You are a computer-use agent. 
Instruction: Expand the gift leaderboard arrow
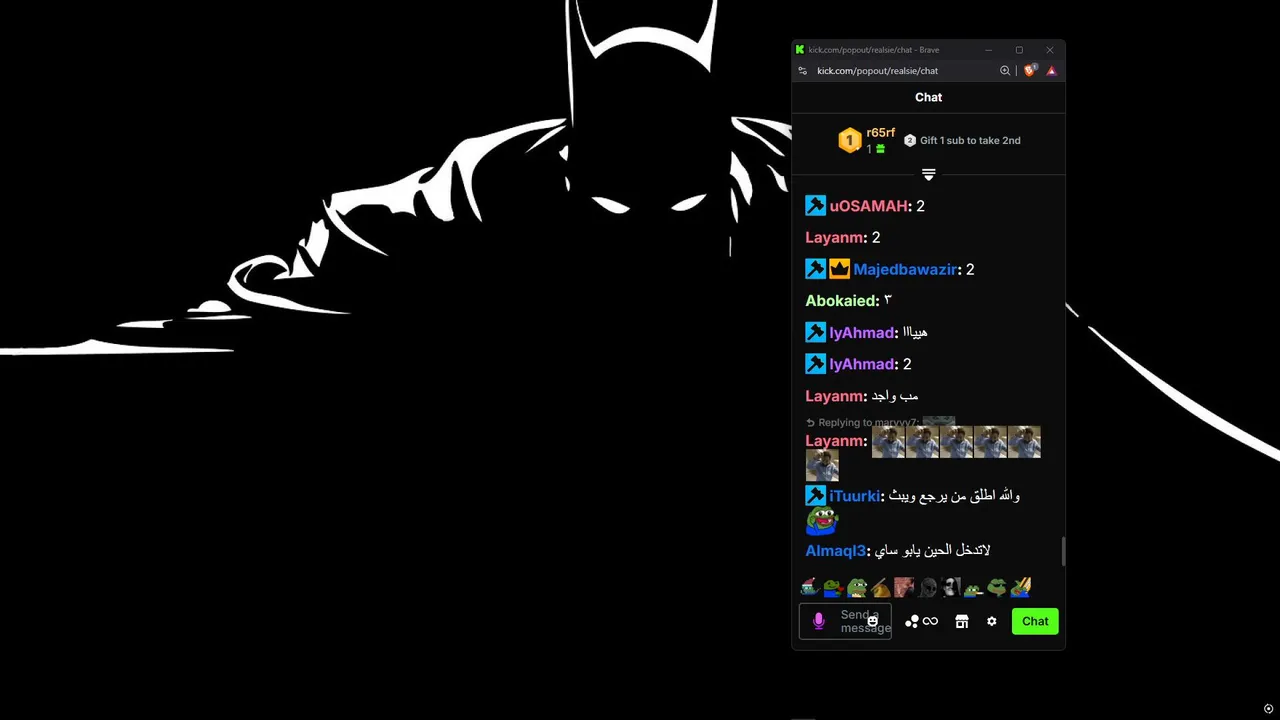click(929, 175)
